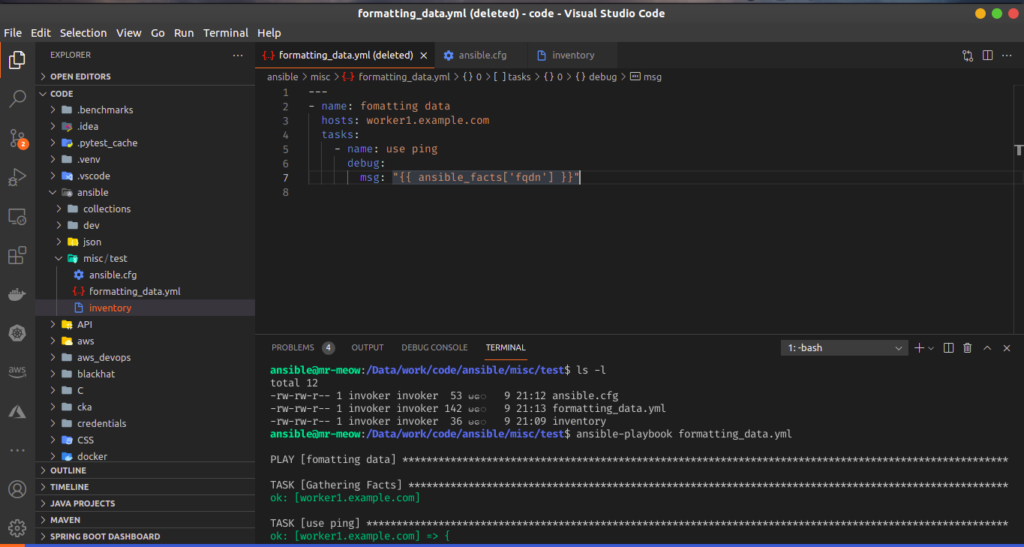Open editor more actions ellipsis

[x=1007, y=55]
